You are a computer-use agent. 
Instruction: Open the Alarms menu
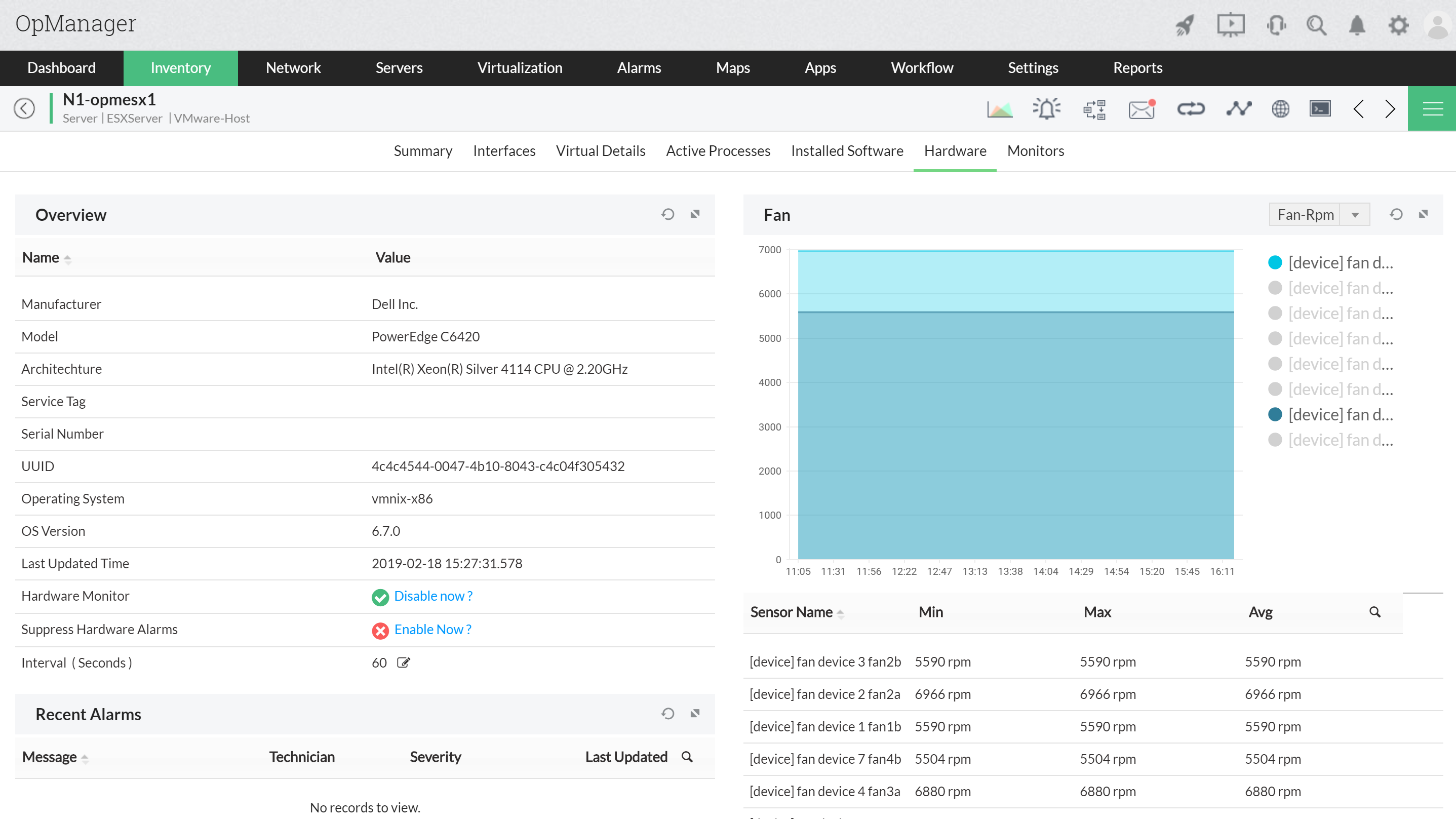(x=639, y=68)
